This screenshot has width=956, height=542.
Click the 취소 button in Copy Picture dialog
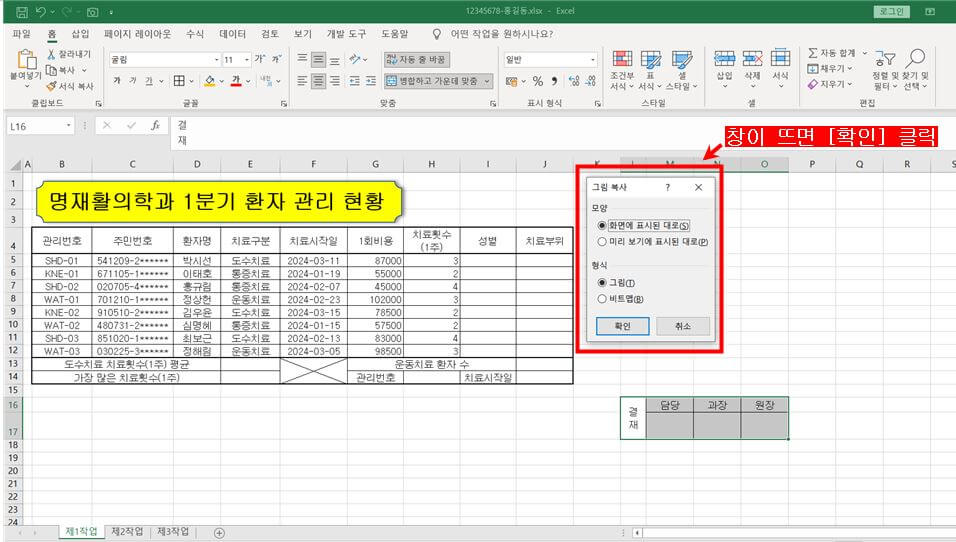[683, 326]
